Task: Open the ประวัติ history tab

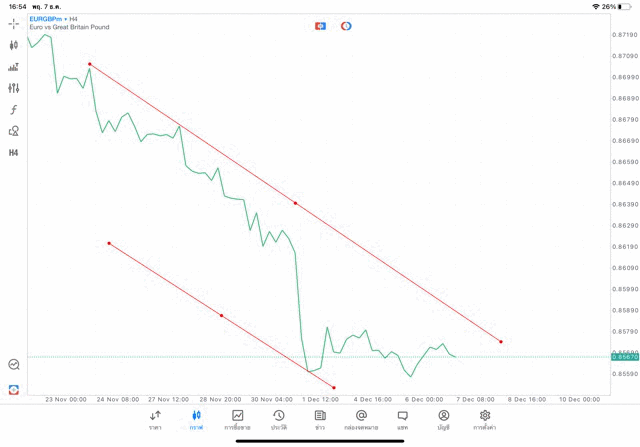Action: pyautogui.click(x=279, y=419)
